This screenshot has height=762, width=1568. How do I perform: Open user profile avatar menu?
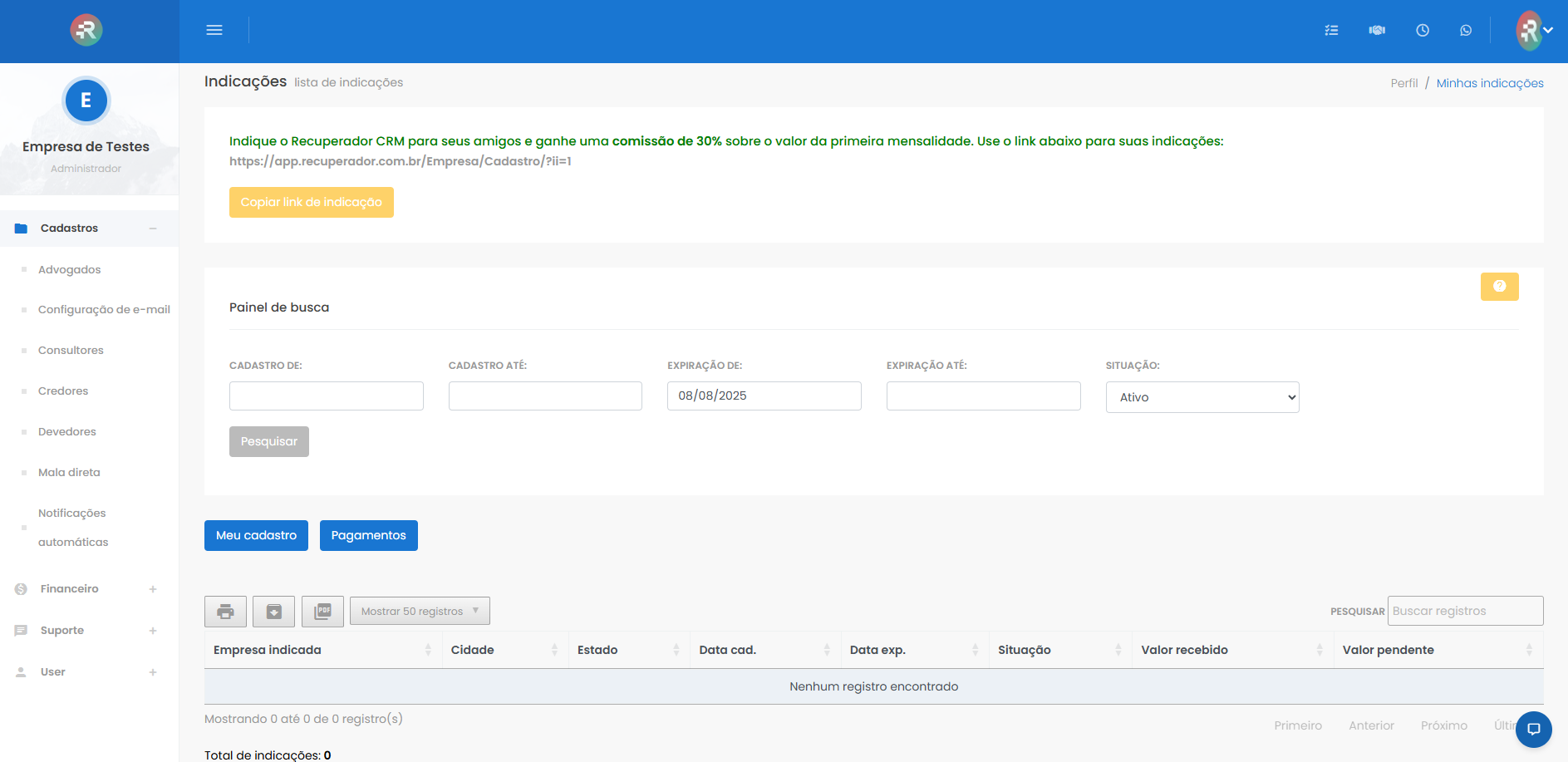click(x=1533, y=30)
